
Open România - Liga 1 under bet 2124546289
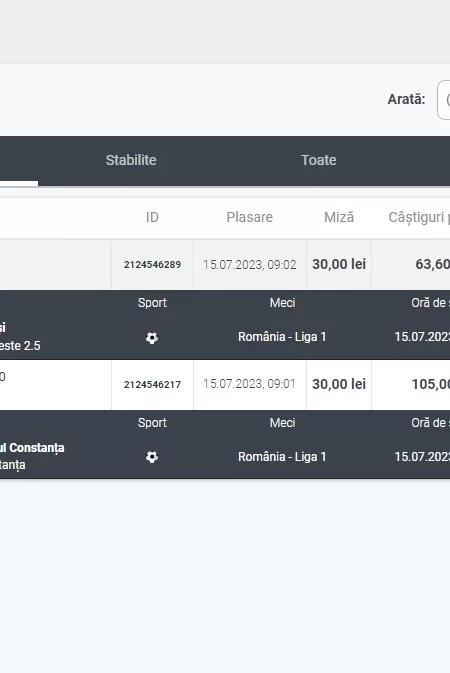point(282,337)
